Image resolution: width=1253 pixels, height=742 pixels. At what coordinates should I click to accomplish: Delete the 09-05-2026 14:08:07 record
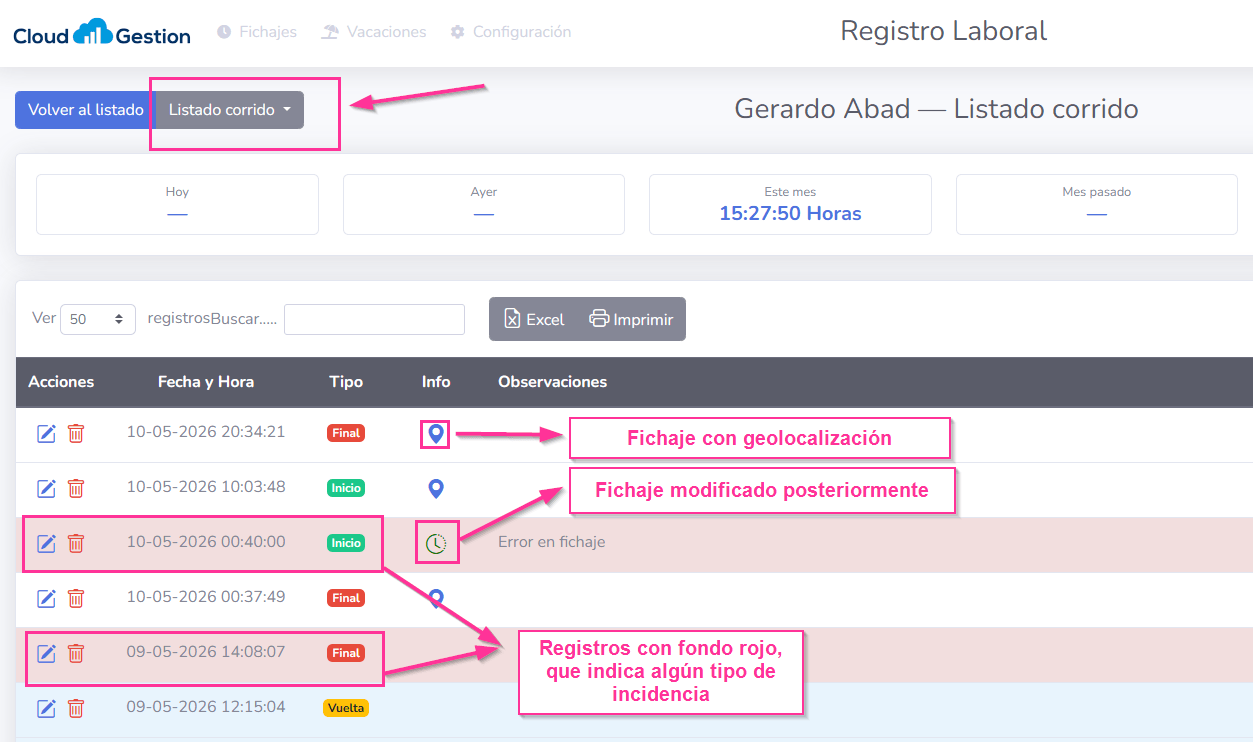[x=76, y=653]
